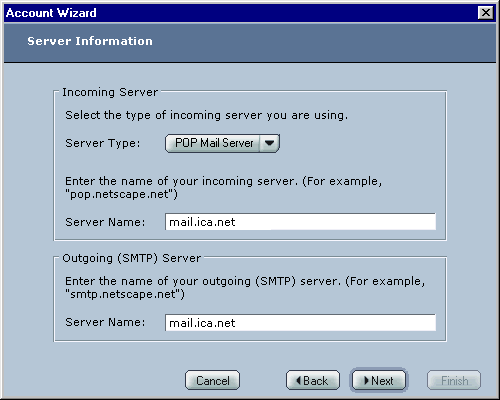Click the outgoing Server Name label

(105, 322)
